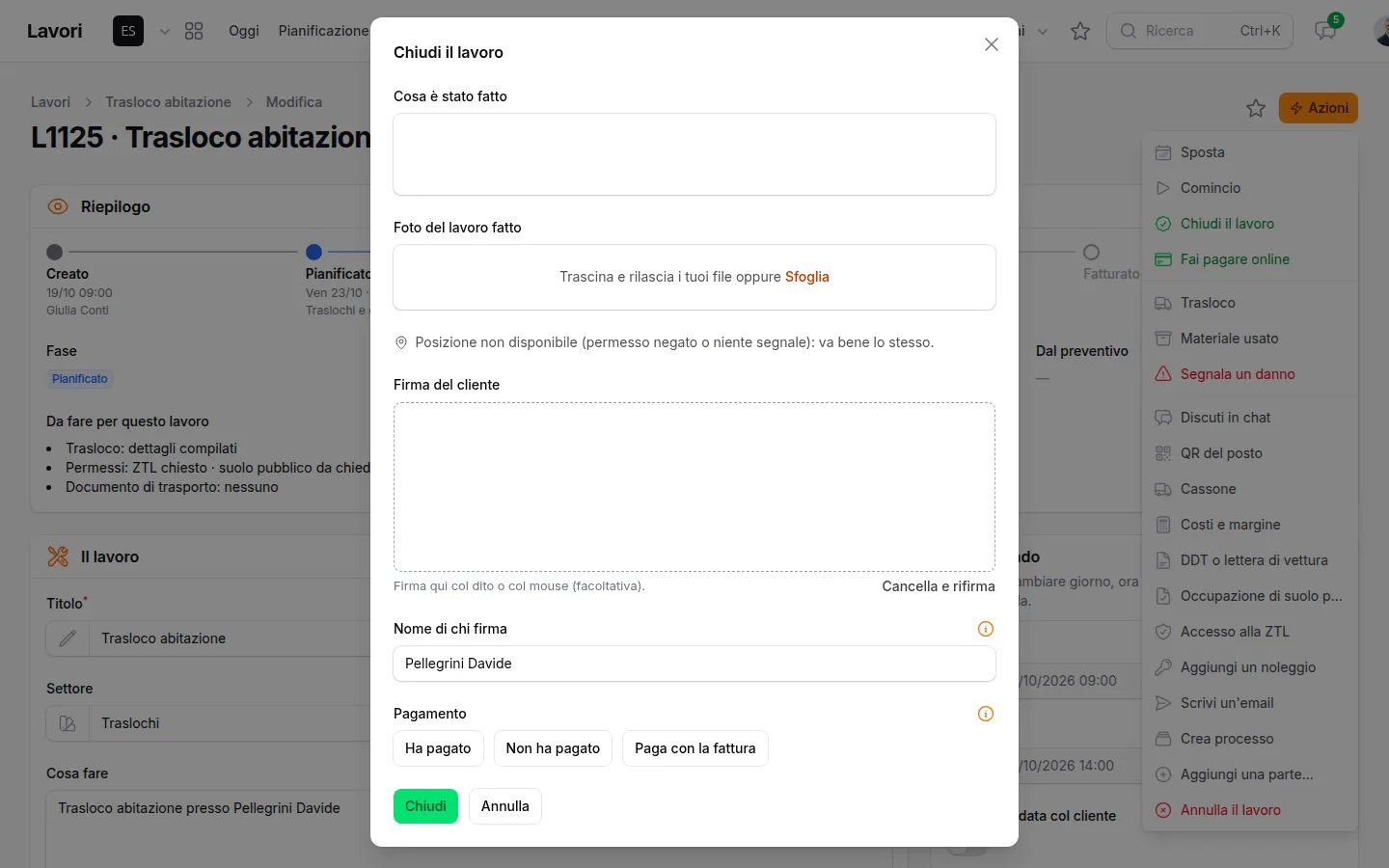1389x868 pixels.
Task: Close the Chiudi il lavoro dialog
Action: [x=991, y=44]
